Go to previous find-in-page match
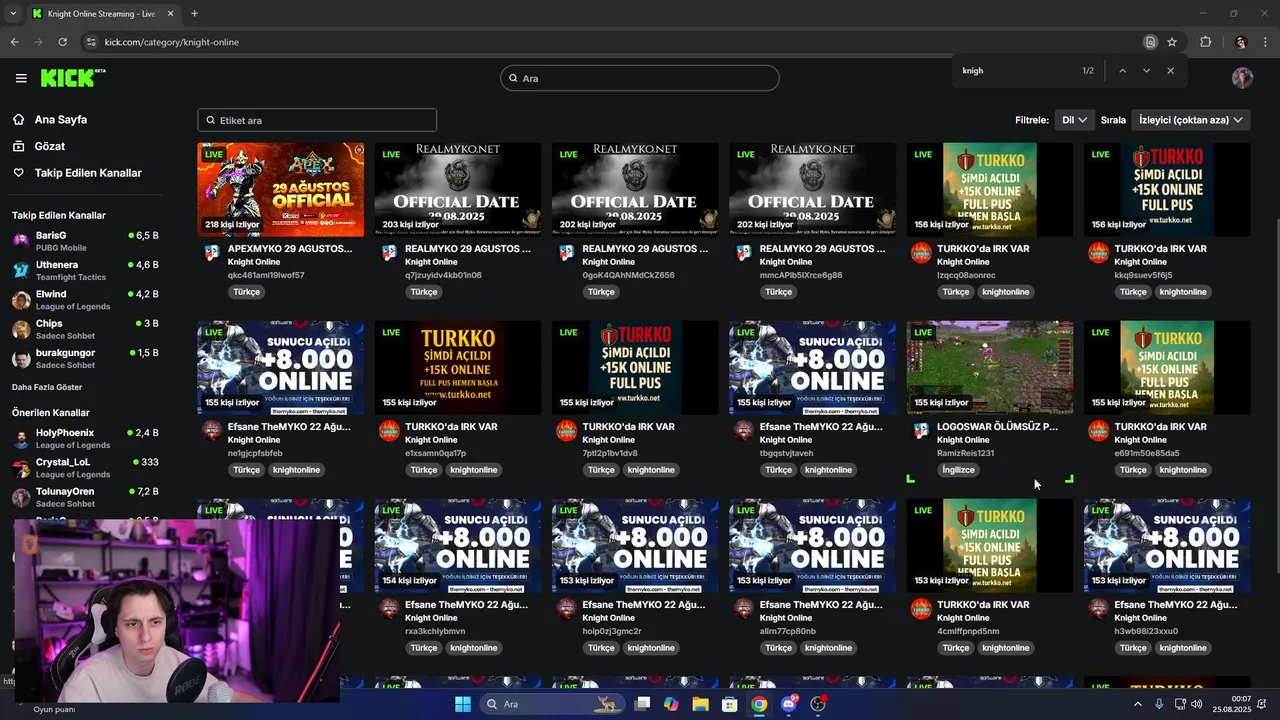Image resolution: width=1280 pixels, height=720 pixels. pyautogui.click(x=1122, y=71)
